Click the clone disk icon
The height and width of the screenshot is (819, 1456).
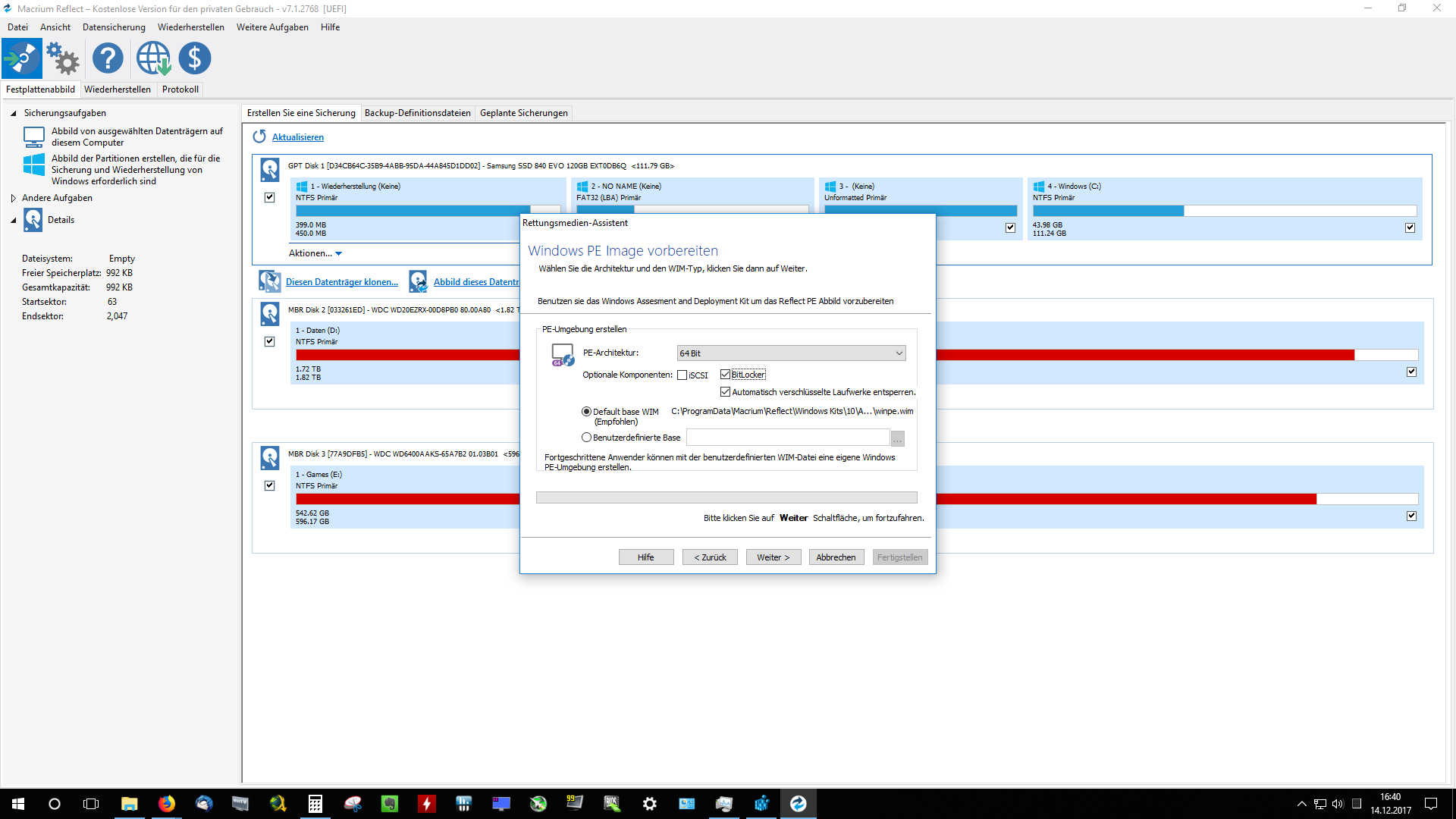[x=269, y=281]
